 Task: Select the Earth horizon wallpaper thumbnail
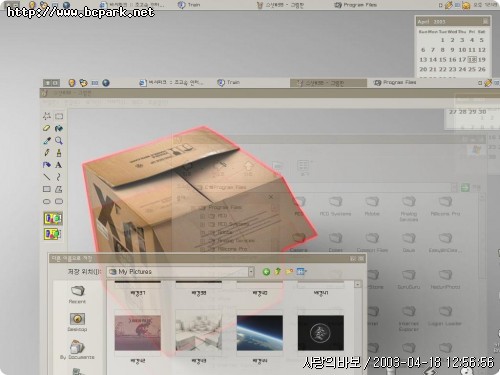(260, 333)
